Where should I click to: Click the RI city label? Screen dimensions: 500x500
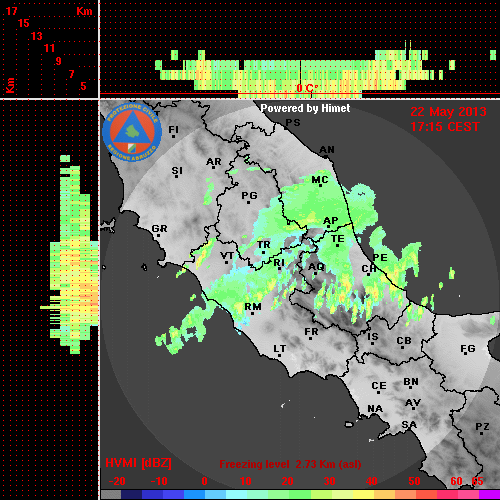[279, 263]
